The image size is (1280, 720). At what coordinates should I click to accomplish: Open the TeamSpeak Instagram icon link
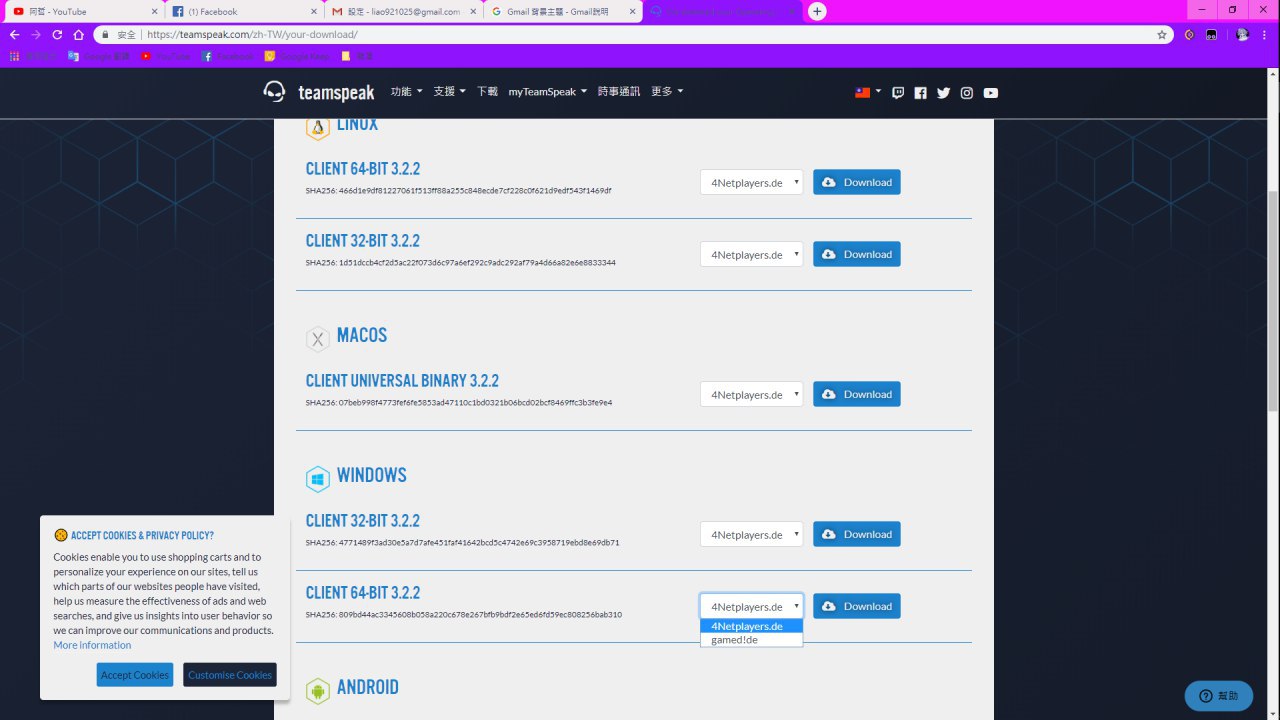pyautogui.click(x=967, y=93)
